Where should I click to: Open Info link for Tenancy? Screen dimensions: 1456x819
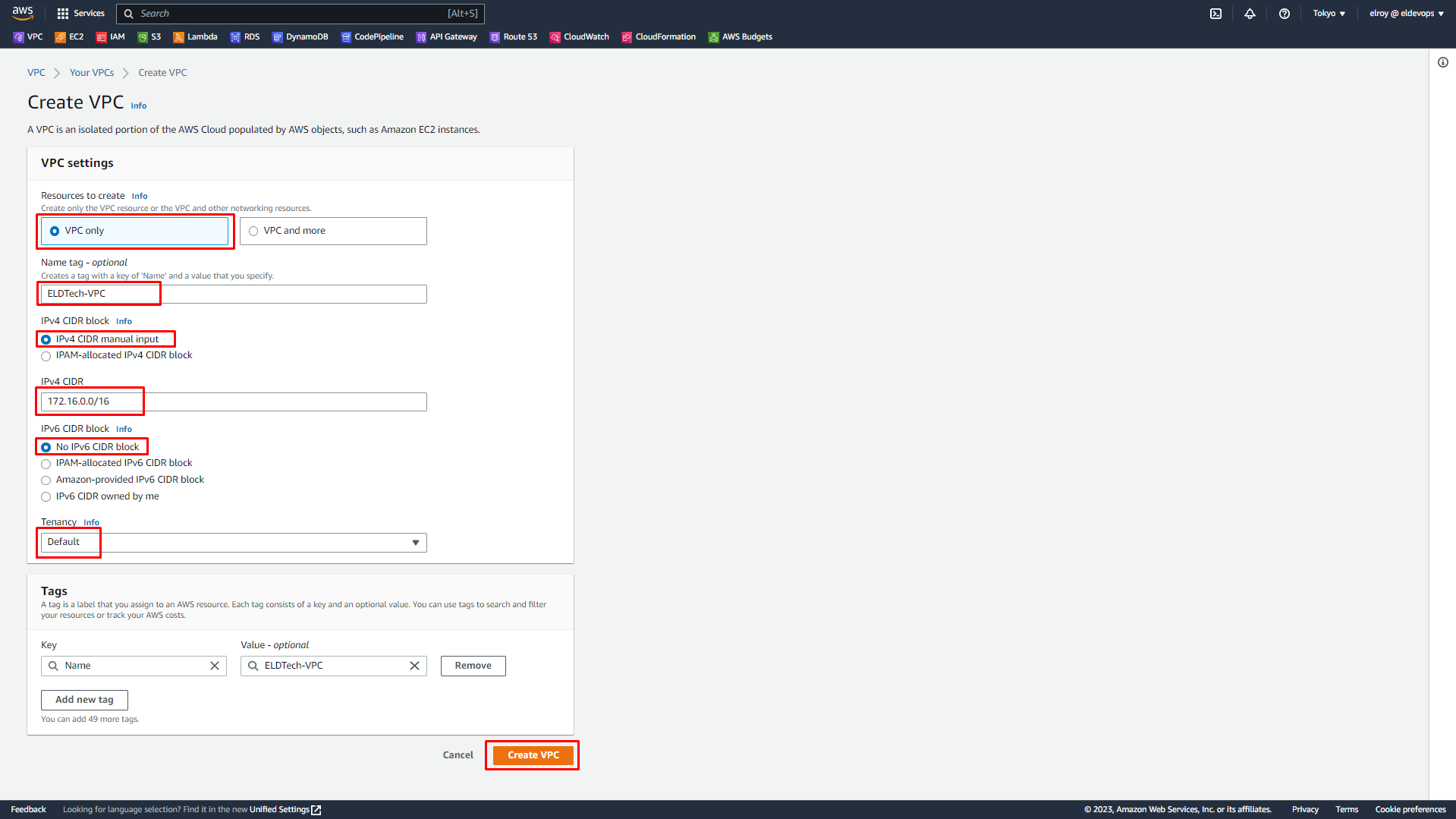pyautogui.click(x=91, y=522)
